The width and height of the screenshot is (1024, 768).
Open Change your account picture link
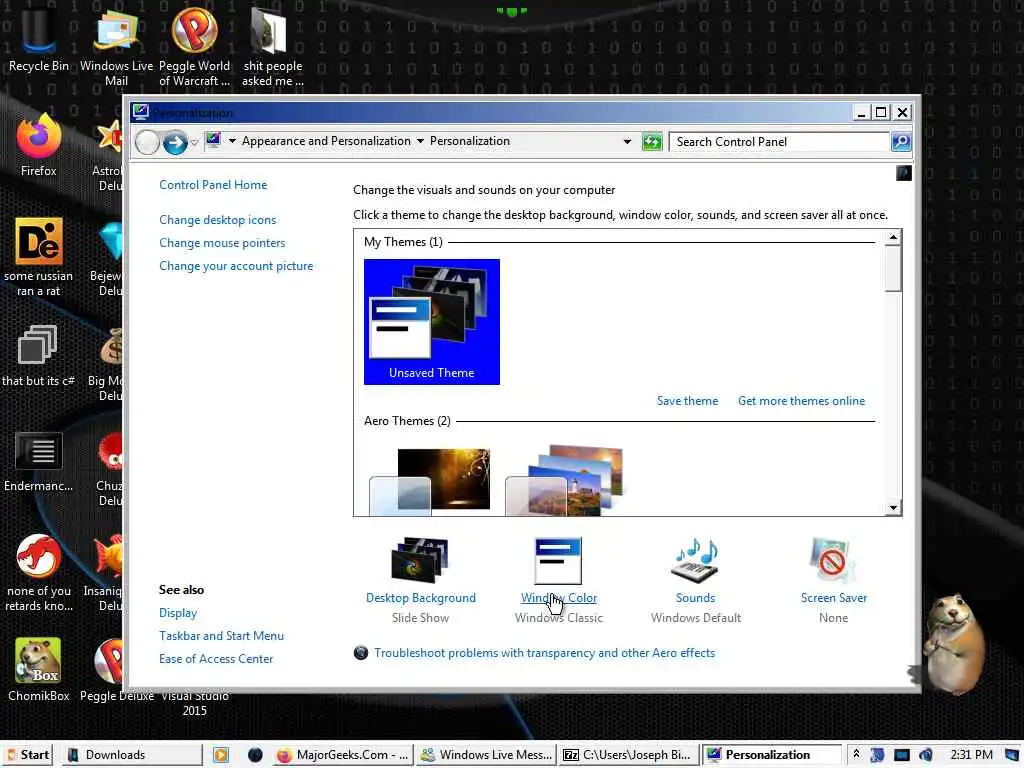[236, 266]
